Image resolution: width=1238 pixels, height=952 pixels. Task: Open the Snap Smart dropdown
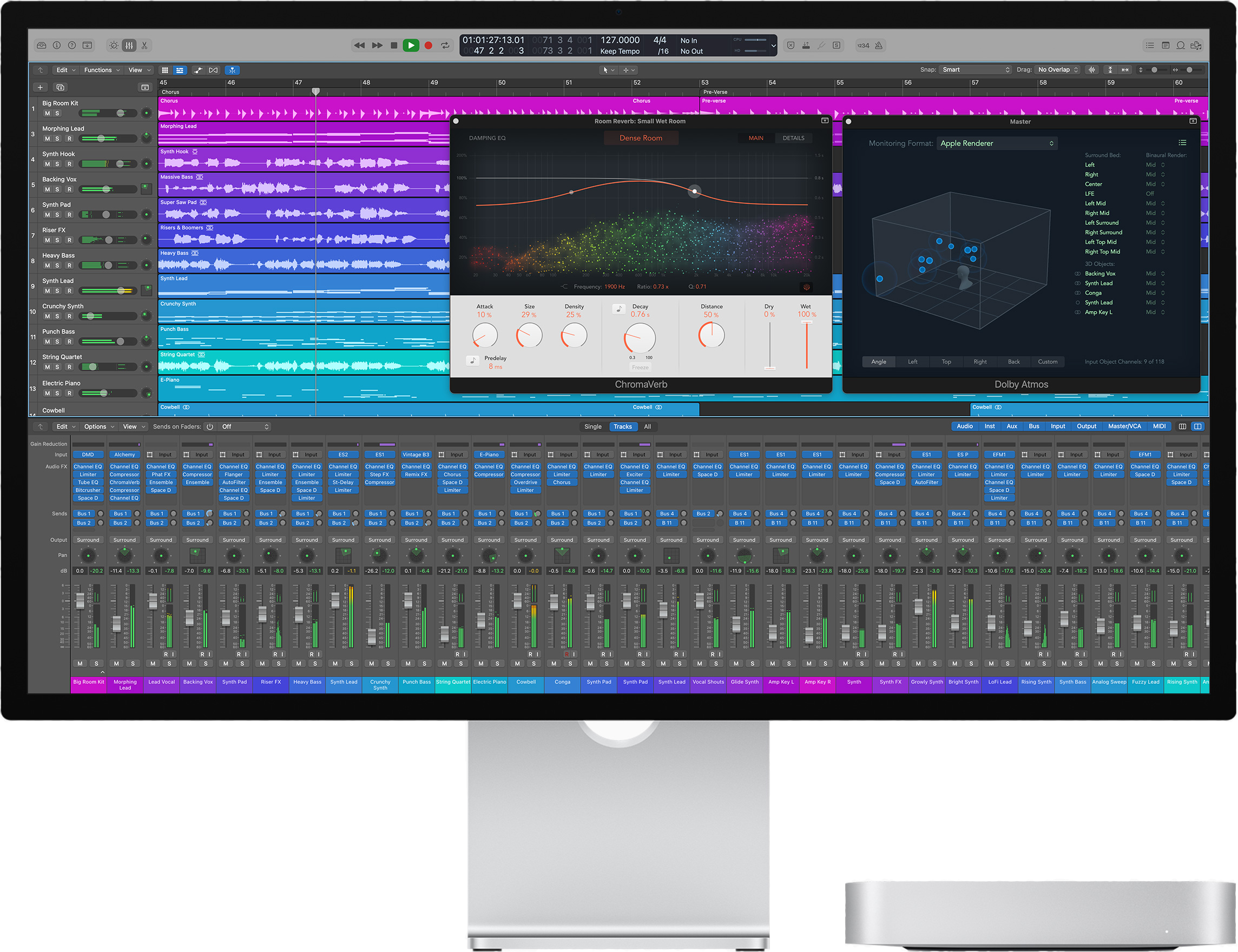976,70
